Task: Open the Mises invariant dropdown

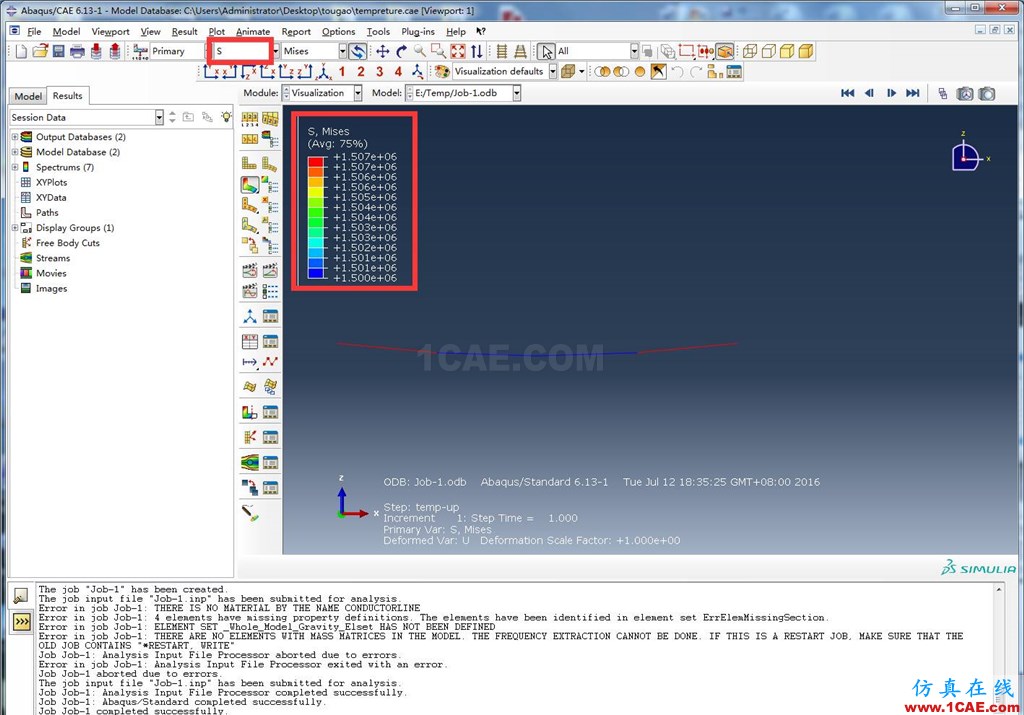Action: pyautogui.click(x=342, y=51)
